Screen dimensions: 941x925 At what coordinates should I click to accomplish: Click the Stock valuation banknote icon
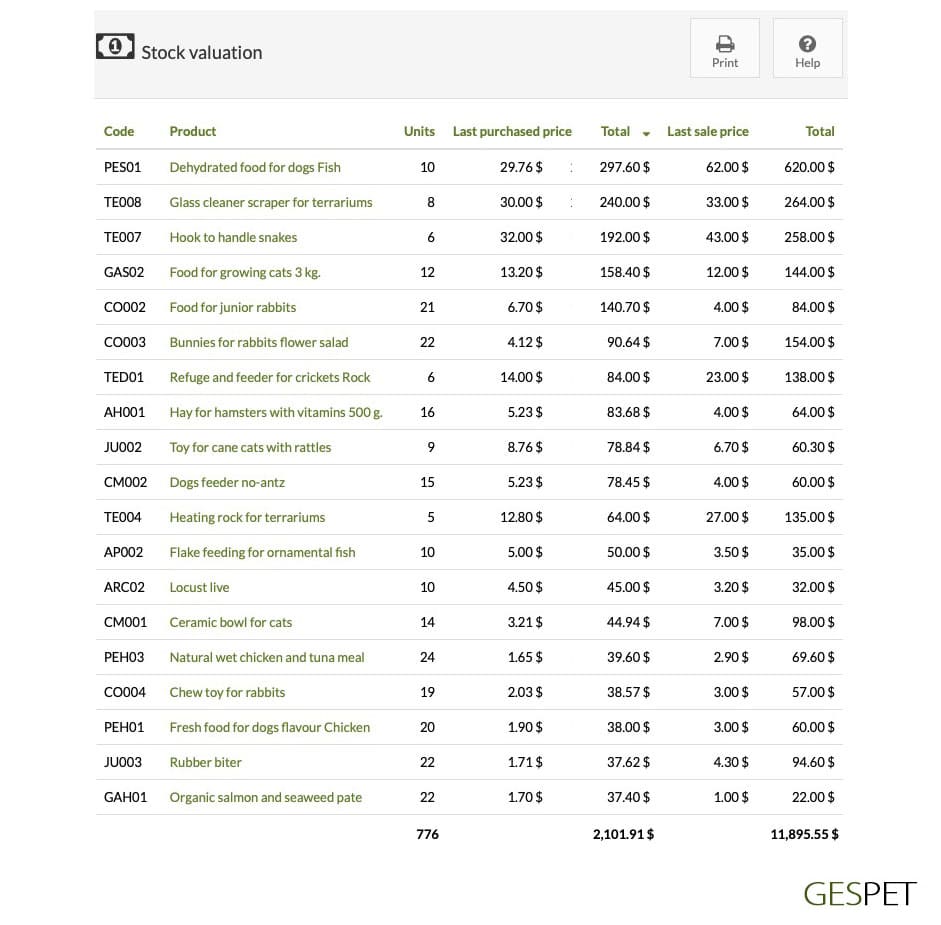click(x=115, y=46)
